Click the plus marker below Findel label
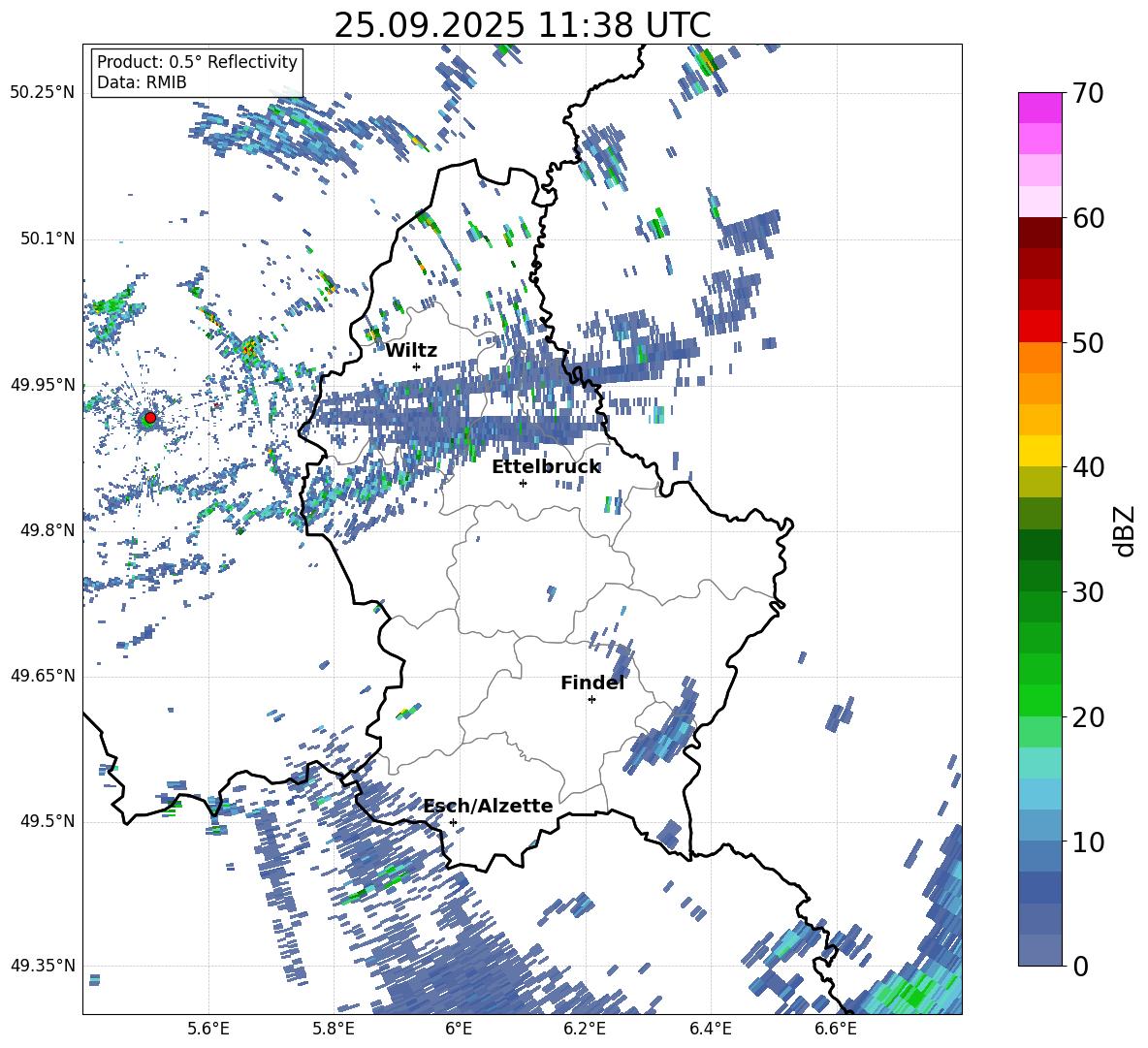This screenshot has height=1048, width=1148. pyautogui.click(x=591, y=700)
